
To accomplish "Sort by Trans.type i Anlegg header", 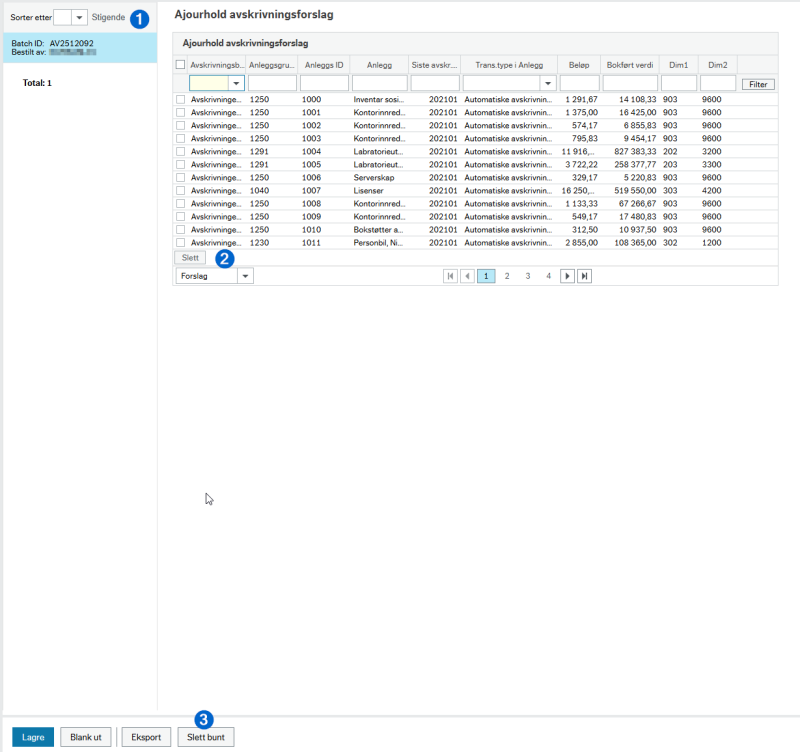I will (509, 65).
